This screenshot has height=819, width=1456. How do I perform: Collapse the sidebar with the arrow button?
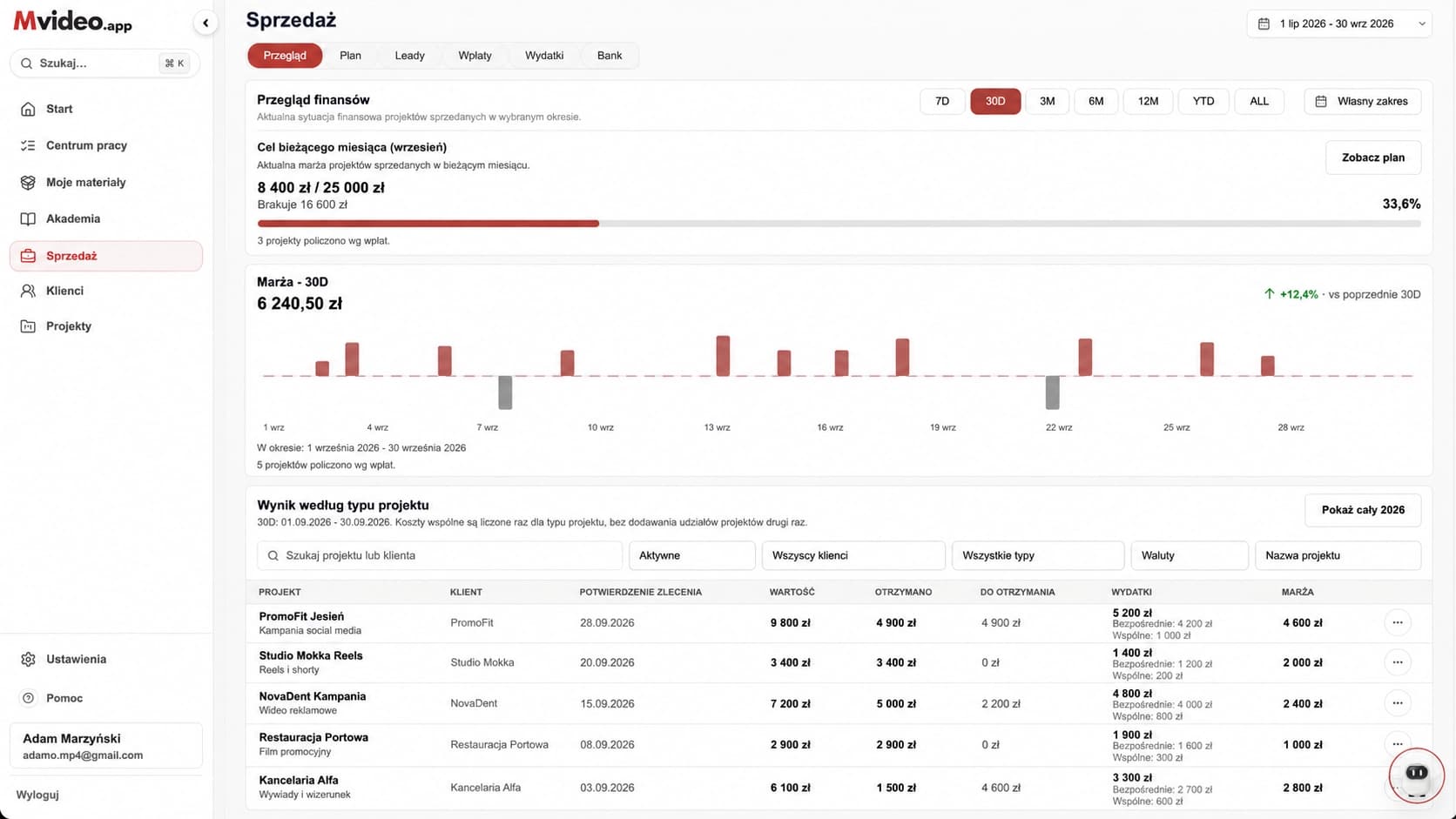coord(206,23)
